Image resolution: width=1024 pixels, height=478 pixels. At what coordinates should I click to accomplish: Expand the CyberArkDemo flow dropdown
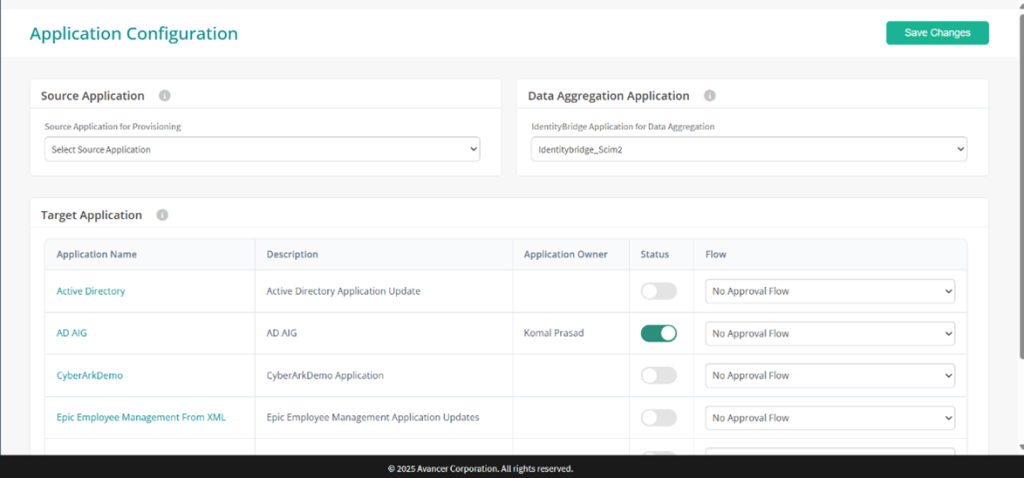(830, 375)
